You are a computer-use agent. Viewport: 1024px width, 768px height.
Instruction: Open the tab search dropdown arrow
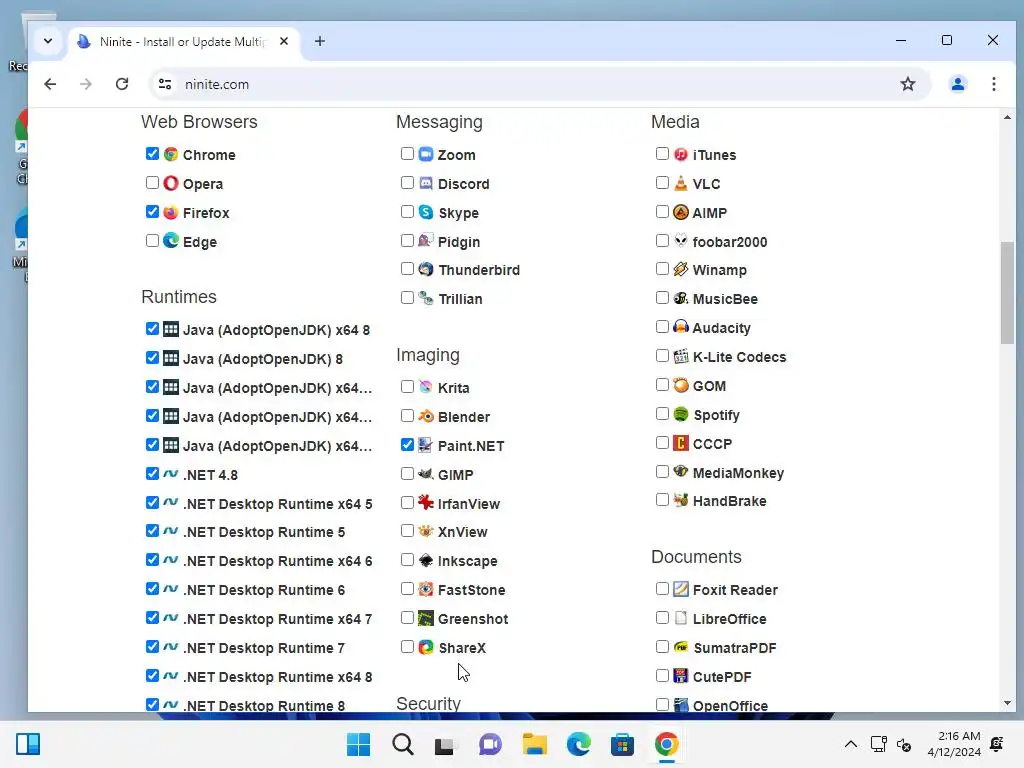[x=48, y=41]
